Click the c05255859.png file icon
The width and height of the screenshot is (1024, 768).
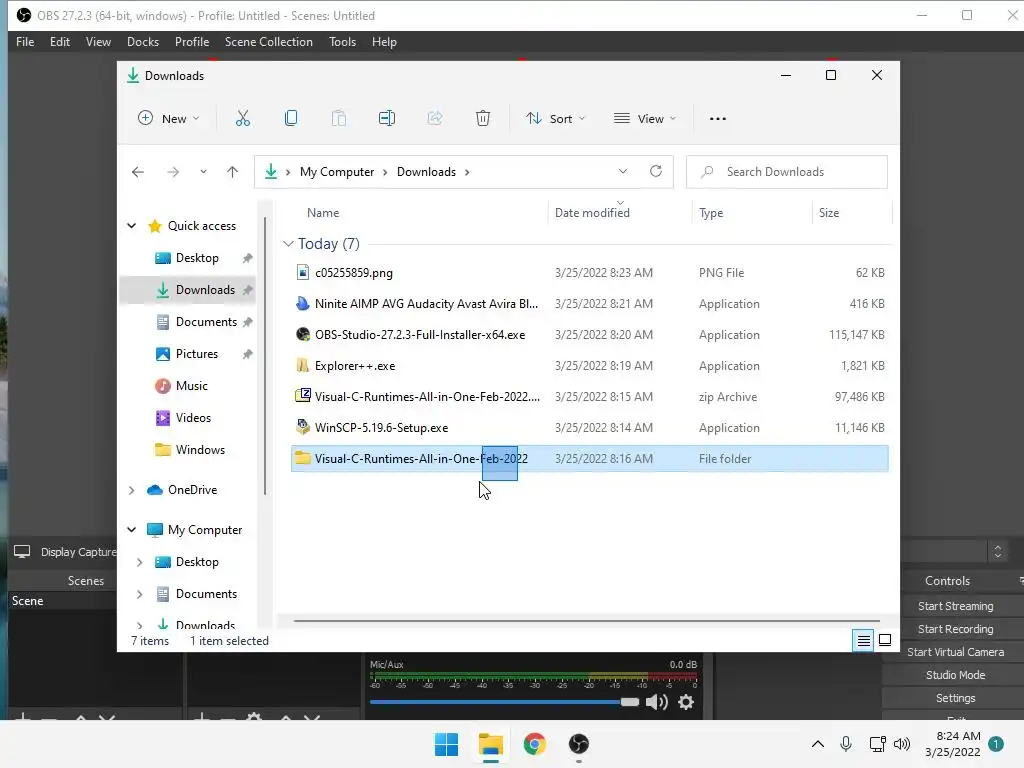pos(302,272)
